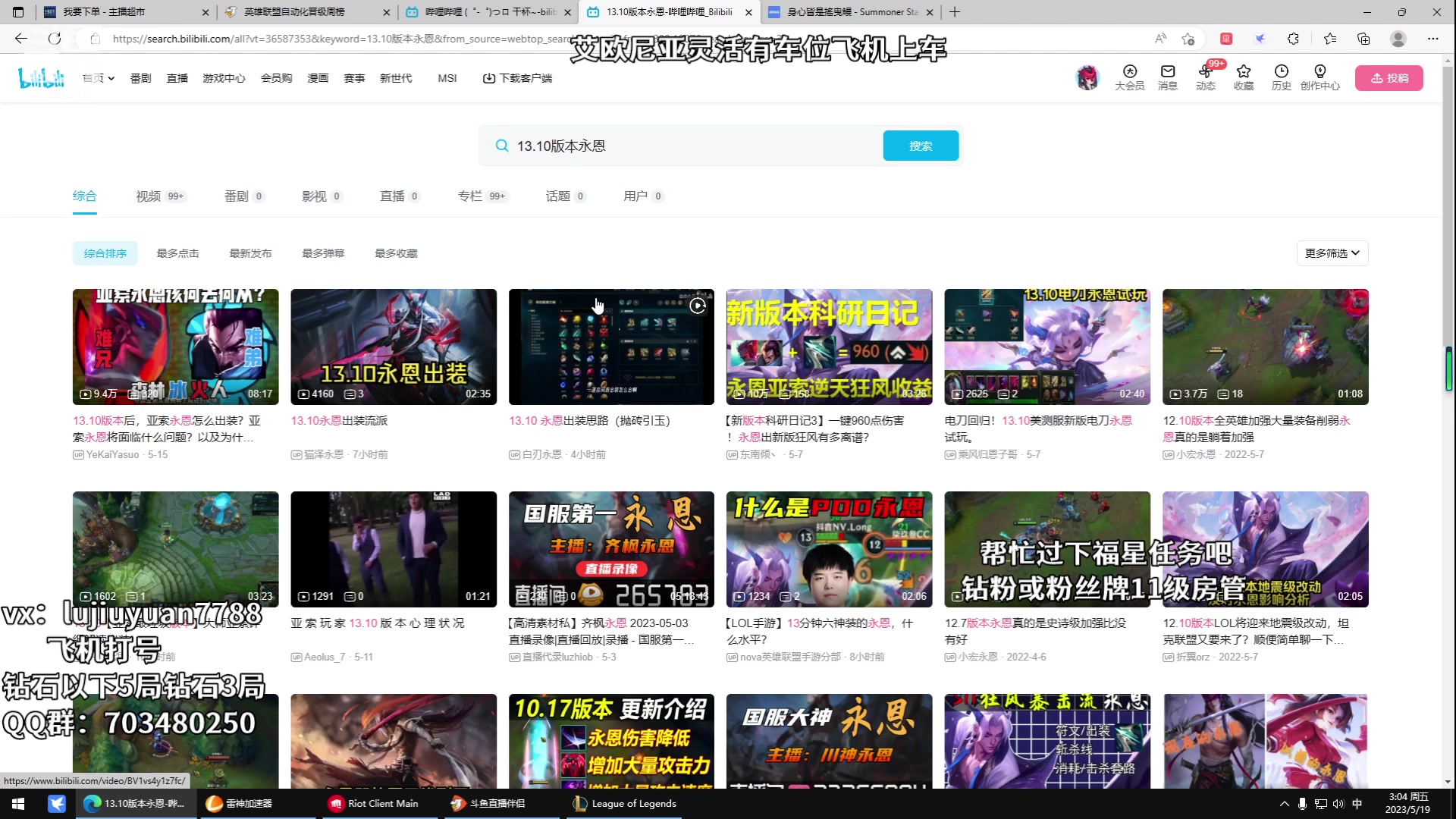Switch to 专栏 results tab
This screenshot has height=819, width=1456.
(482, 196)
